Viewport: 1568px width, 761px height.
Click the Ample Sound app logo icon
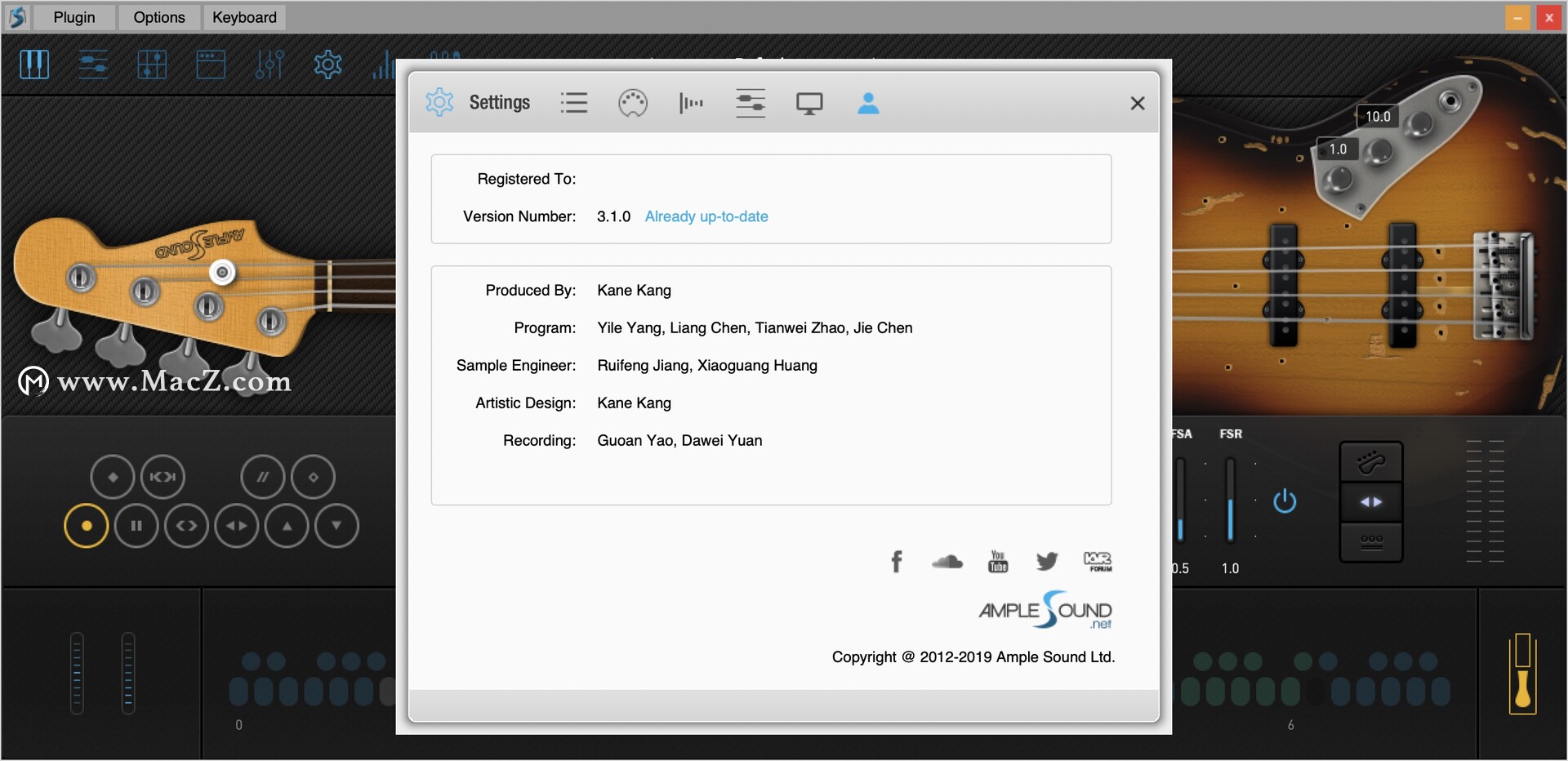click(17, 17)
